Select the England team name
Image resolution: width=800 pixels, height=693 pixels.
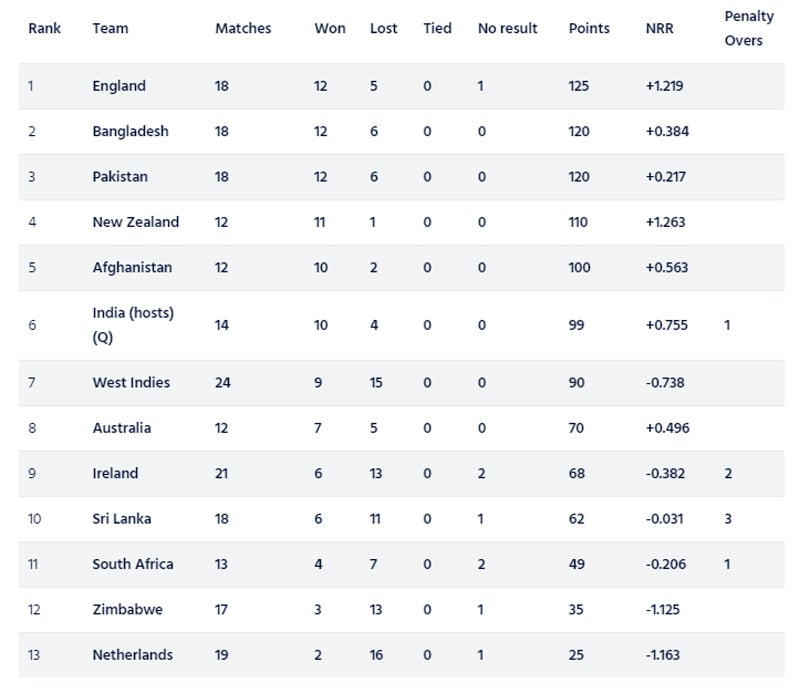pyautogui.click(x=119, y=86)
